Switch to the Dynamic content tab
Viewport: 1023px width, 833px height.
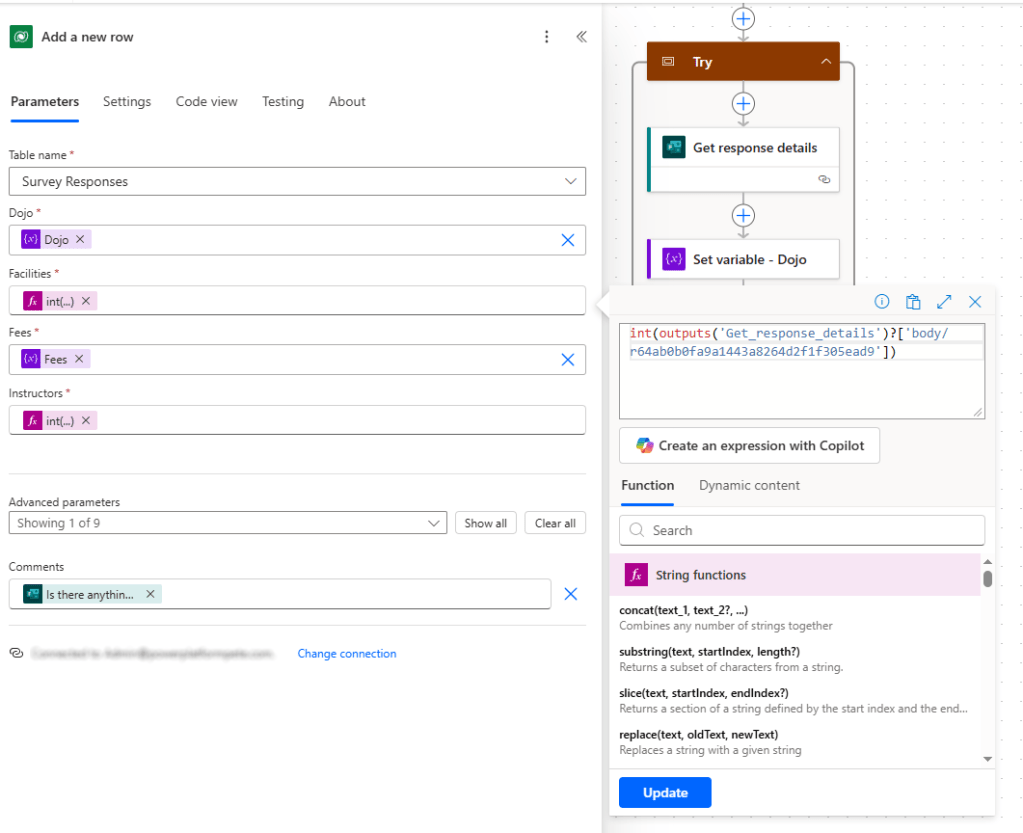click(749, 485)
